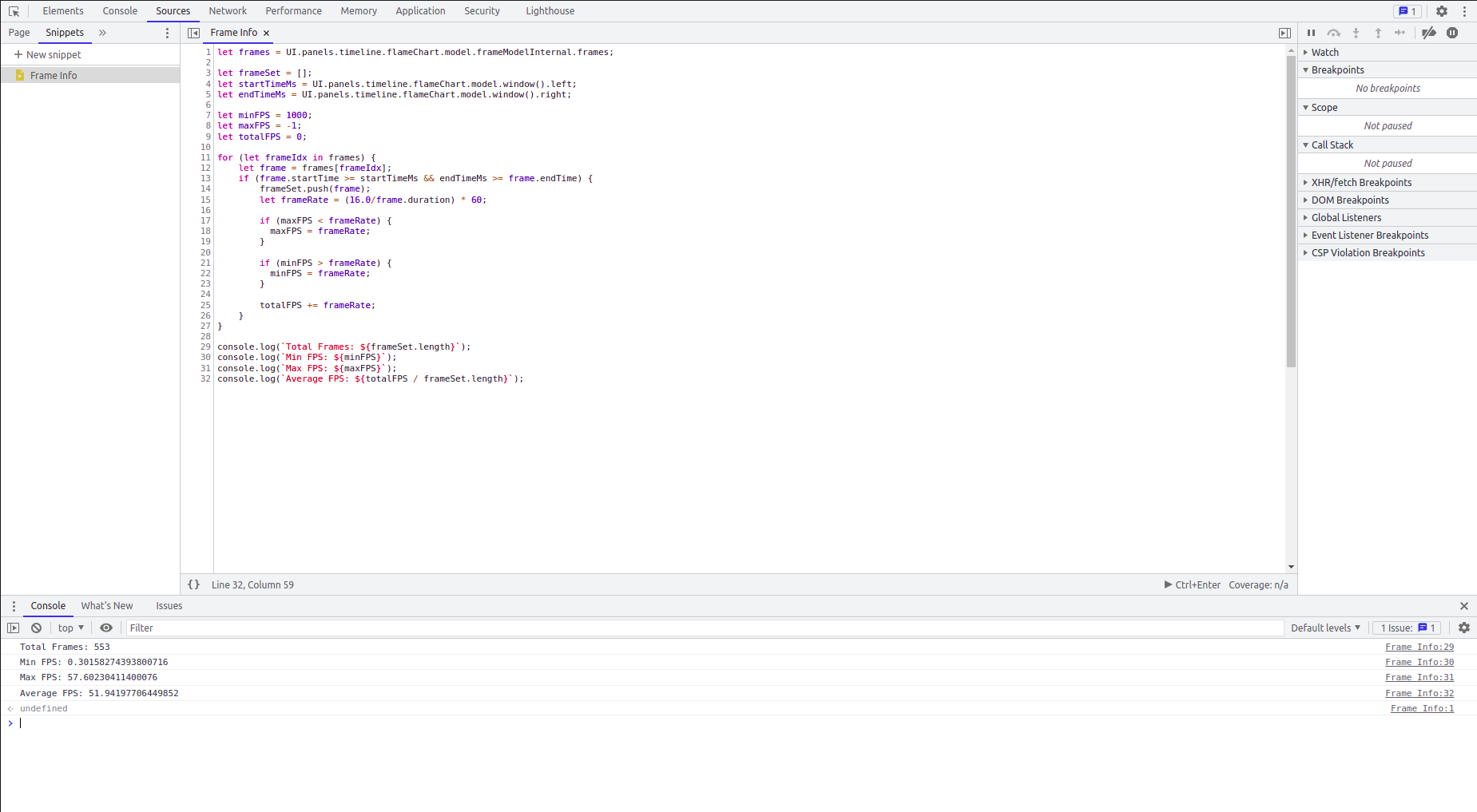Focus the console Filter field
The image size is (1477, 812).
click(705, 628)
